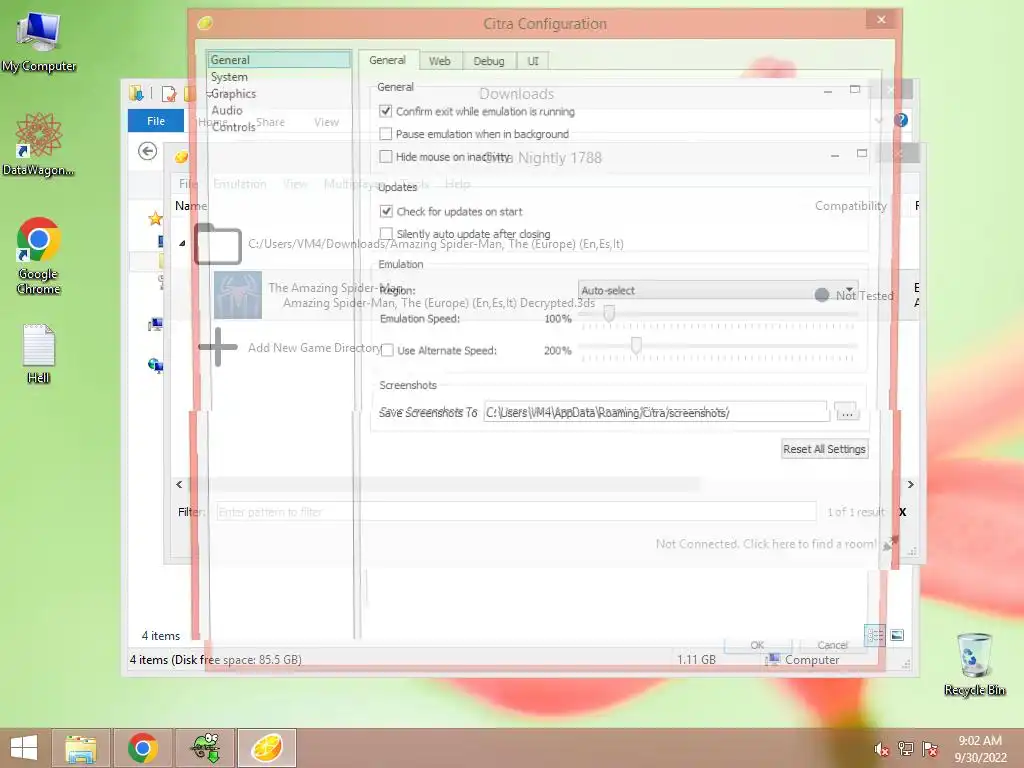Click the game list scroll left arrow
Screen dimensions: 1024x768
(179, 485)
